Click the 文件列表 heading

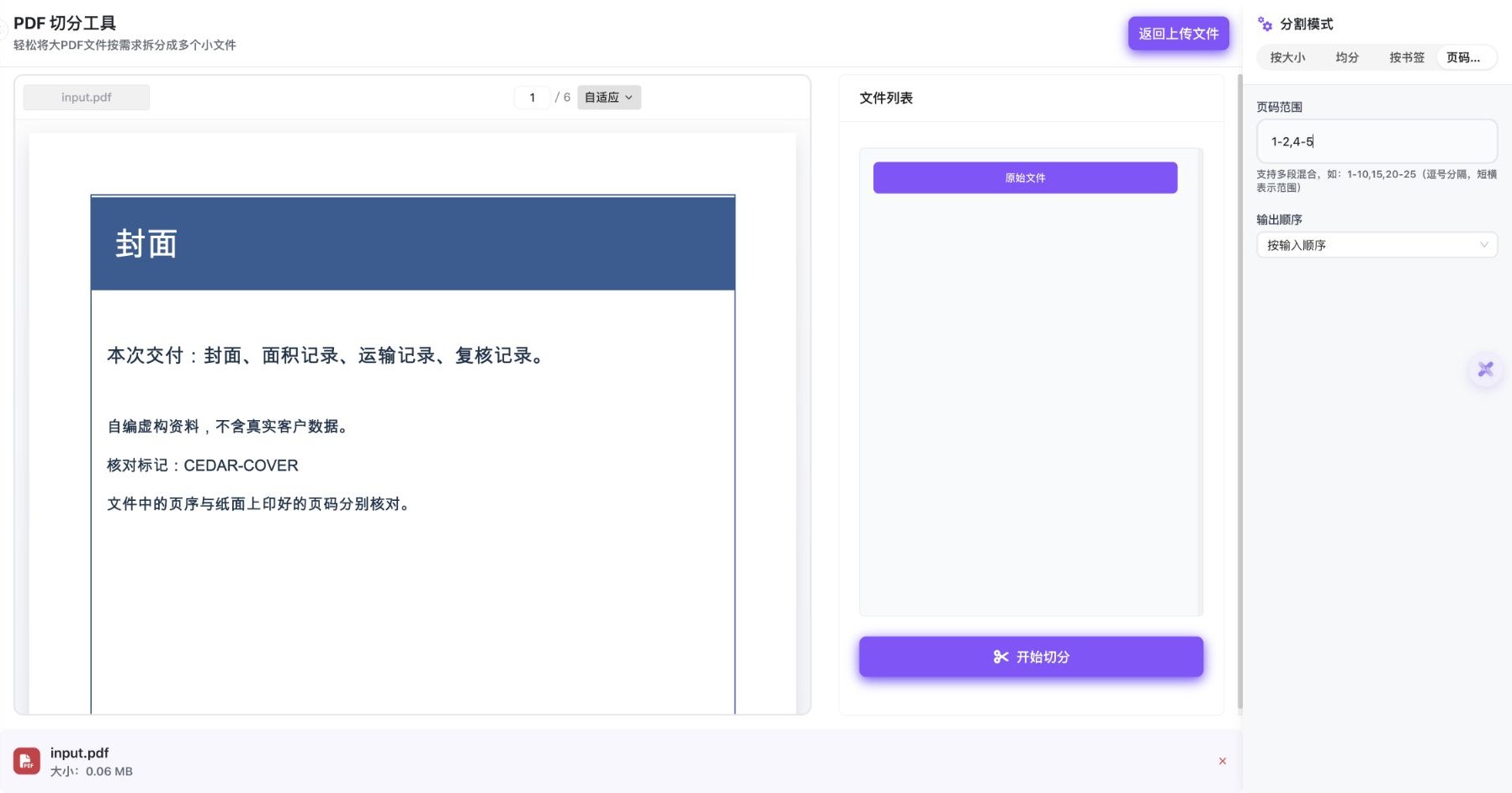(886, 98)
